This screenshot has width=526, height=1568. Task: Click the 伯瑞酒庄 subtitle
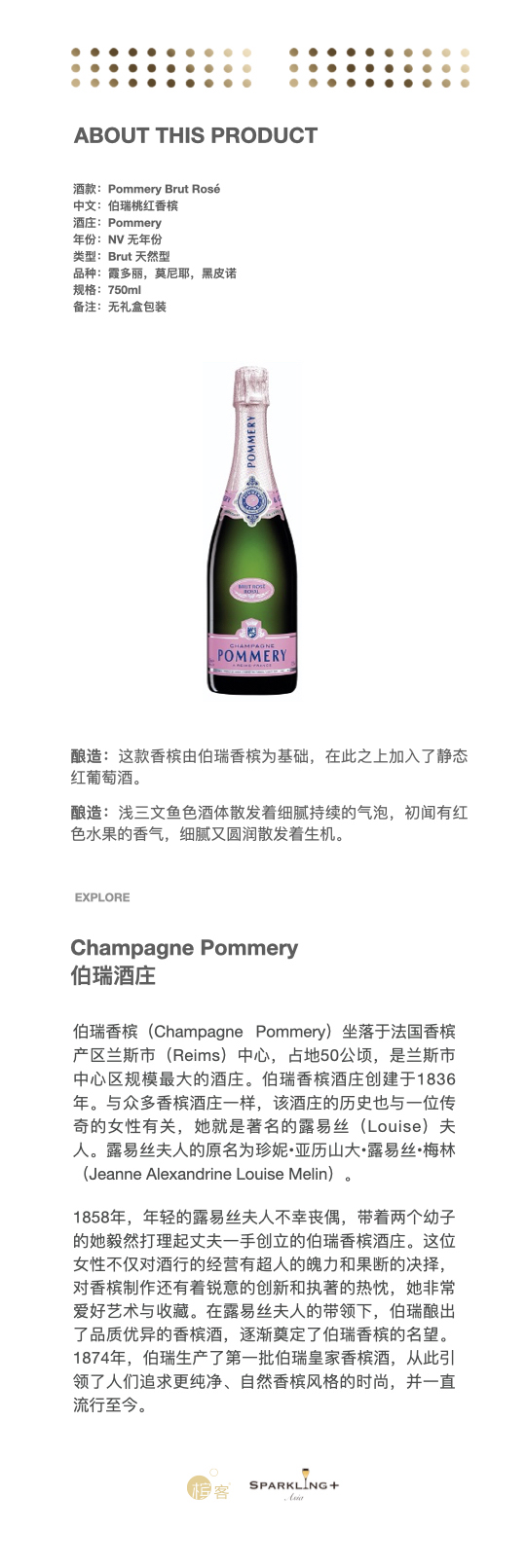[x=113, y=976]
